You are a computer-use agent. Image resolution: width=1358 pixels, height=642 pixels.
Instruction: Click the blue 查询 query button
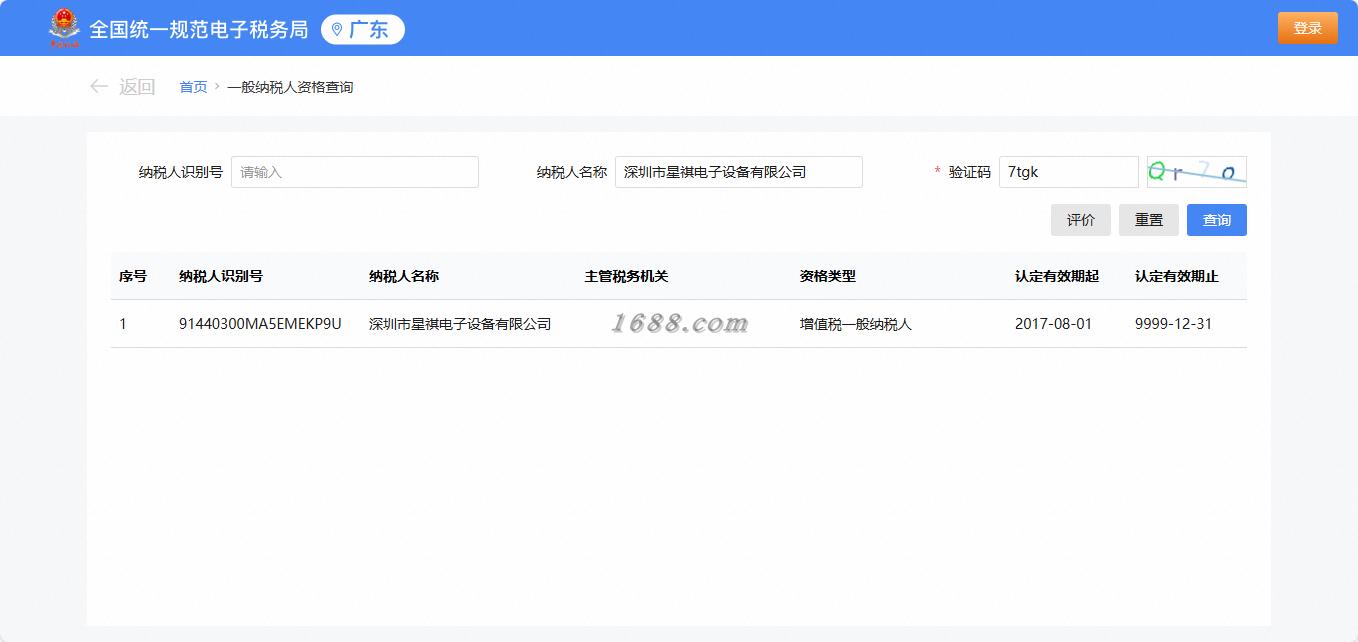[x=1217, y=220]
